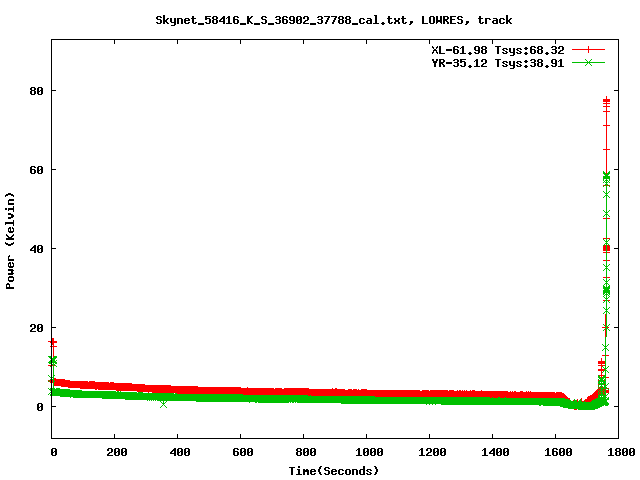Screen dimensions: 640x480
Task: Click the red peak point near 78 Kelvin
Action: [607, 100]
